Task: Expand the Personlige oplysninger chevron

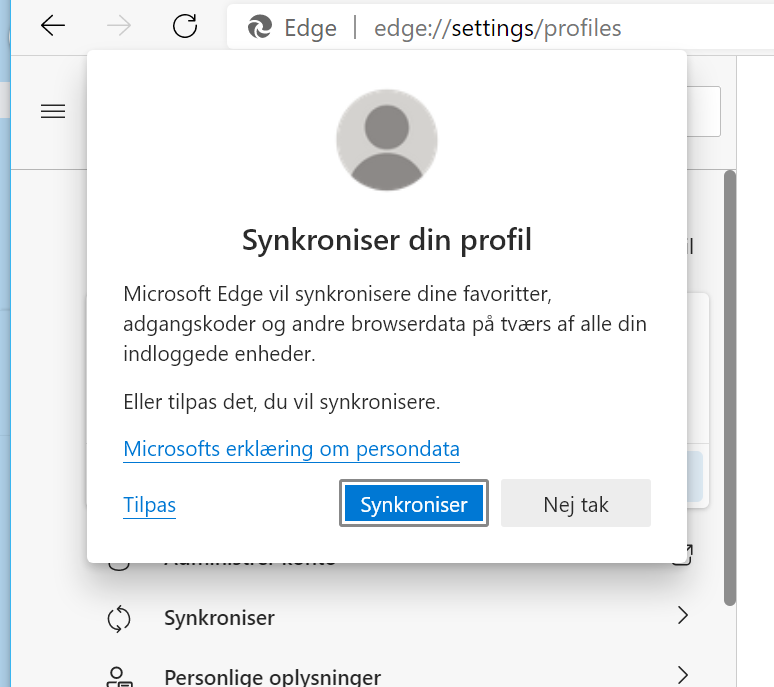Action: (x=683, y=674)
